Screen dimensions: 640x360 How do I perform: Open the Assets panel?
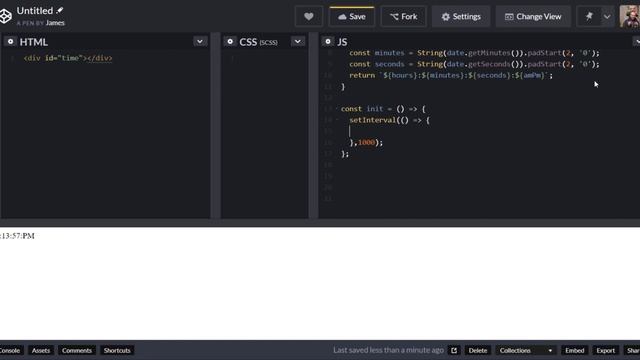click(41, 350)
